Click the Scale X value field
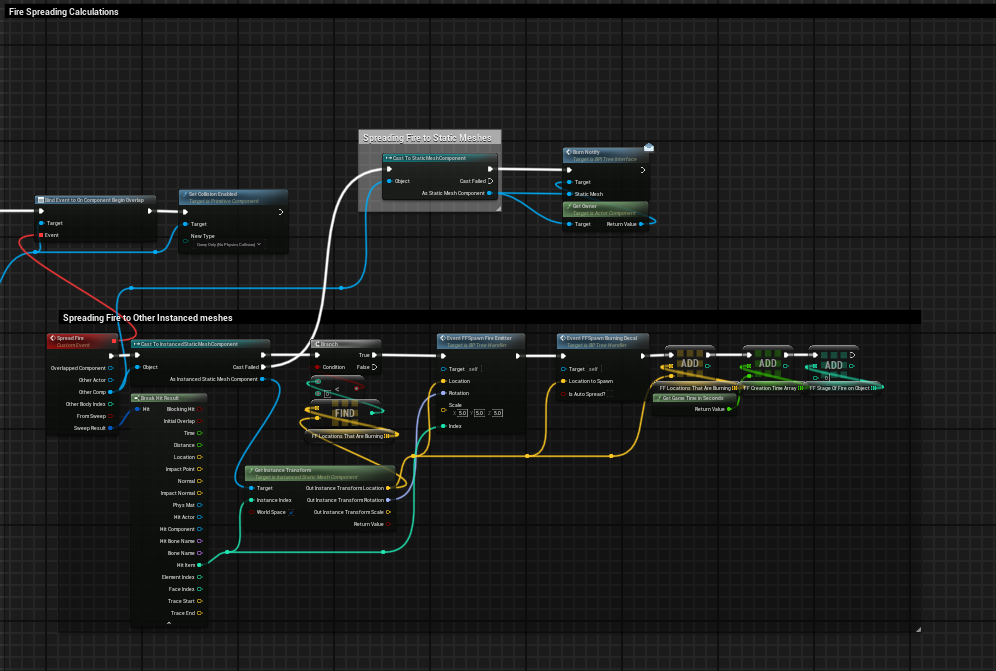 pos(464,413)
